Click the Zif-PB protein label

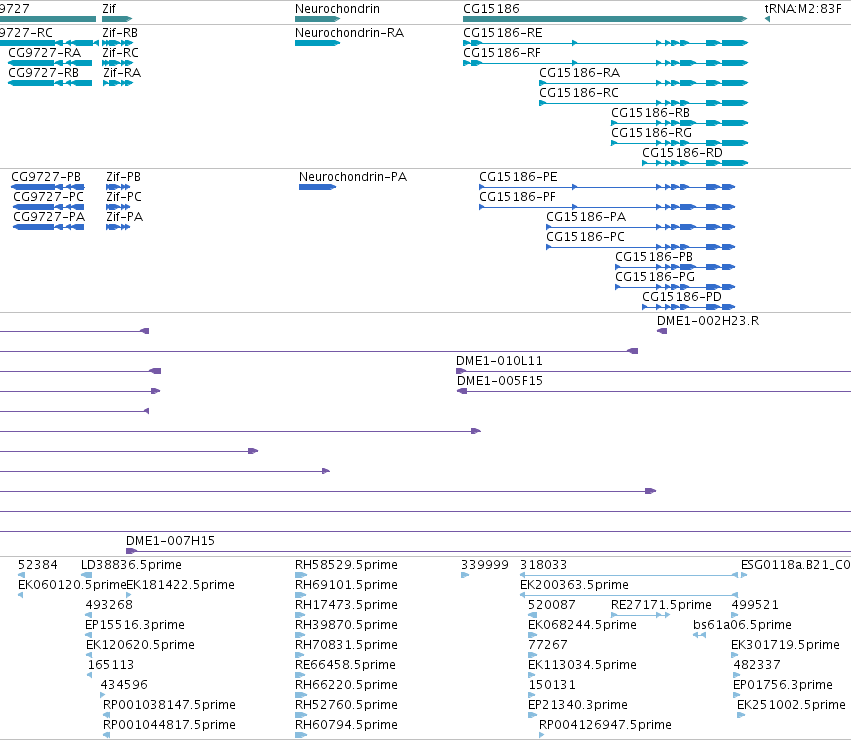tap(123, 177)
